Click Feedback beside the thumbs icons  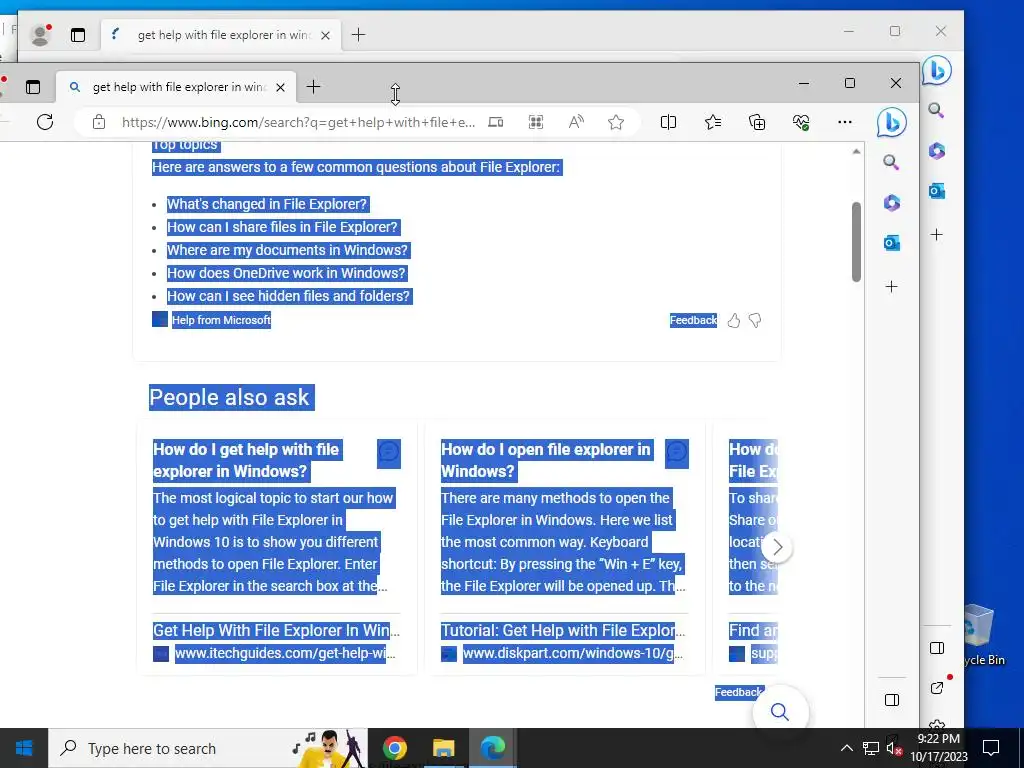click(x=693, y=320)
